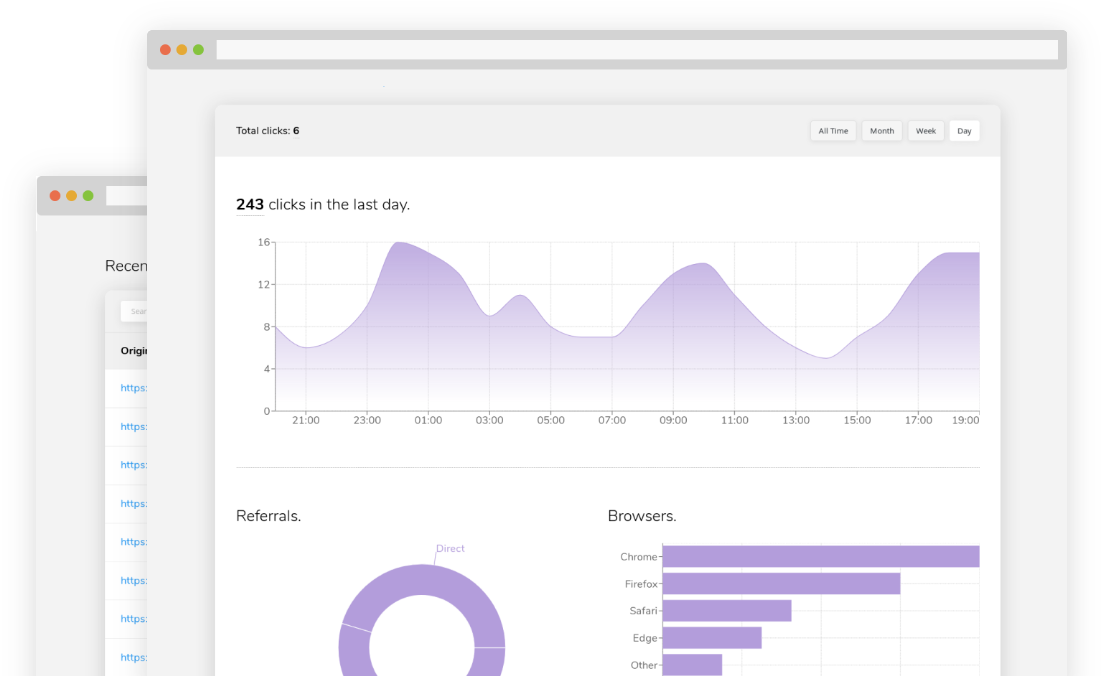Open the first https link in the table
The height and width of the screenshot is (676, 1102).
point(133,388)
